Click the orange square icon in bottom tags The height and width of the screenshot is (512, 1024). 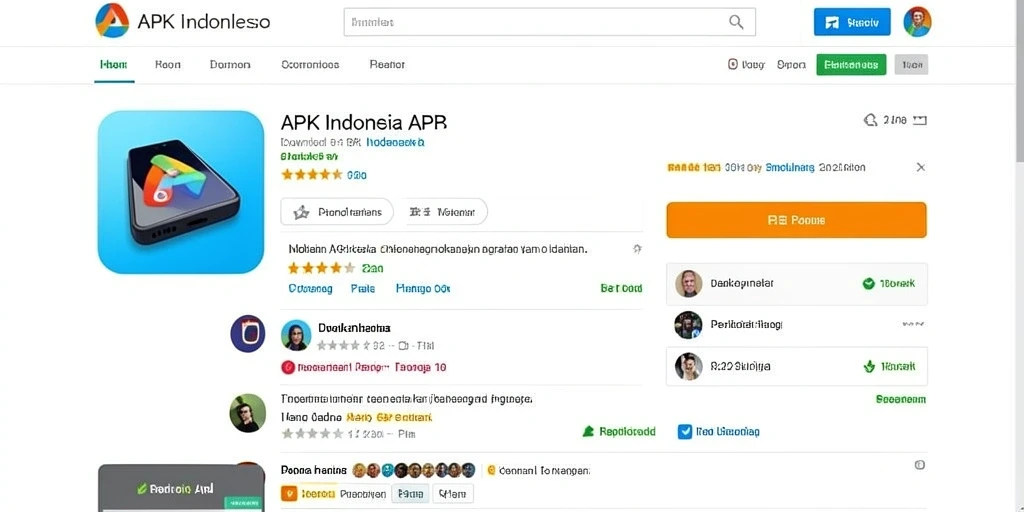pos(291,493)
